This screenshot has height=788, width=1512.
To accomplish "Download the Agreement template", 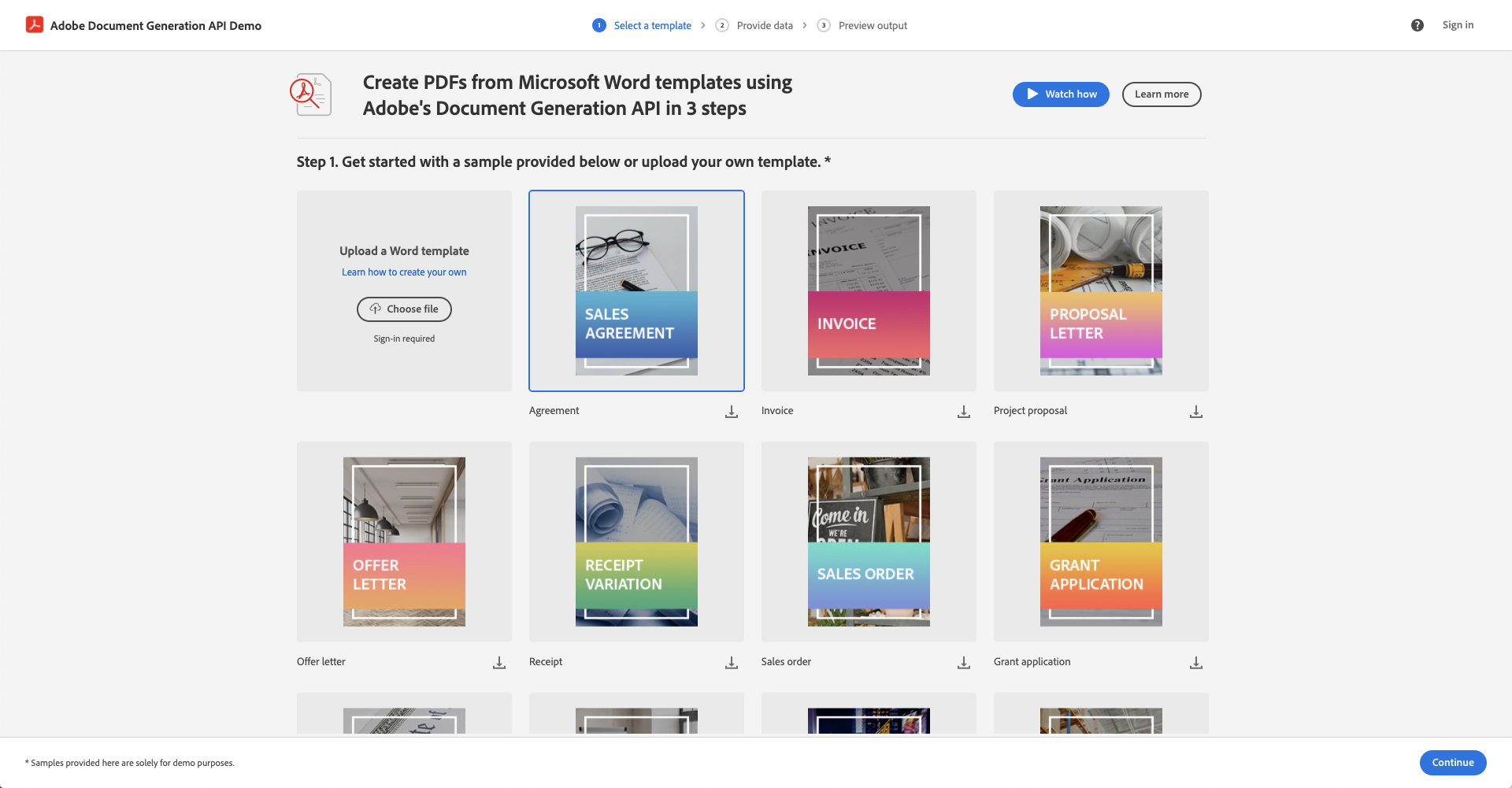I will tap(732, 412).
